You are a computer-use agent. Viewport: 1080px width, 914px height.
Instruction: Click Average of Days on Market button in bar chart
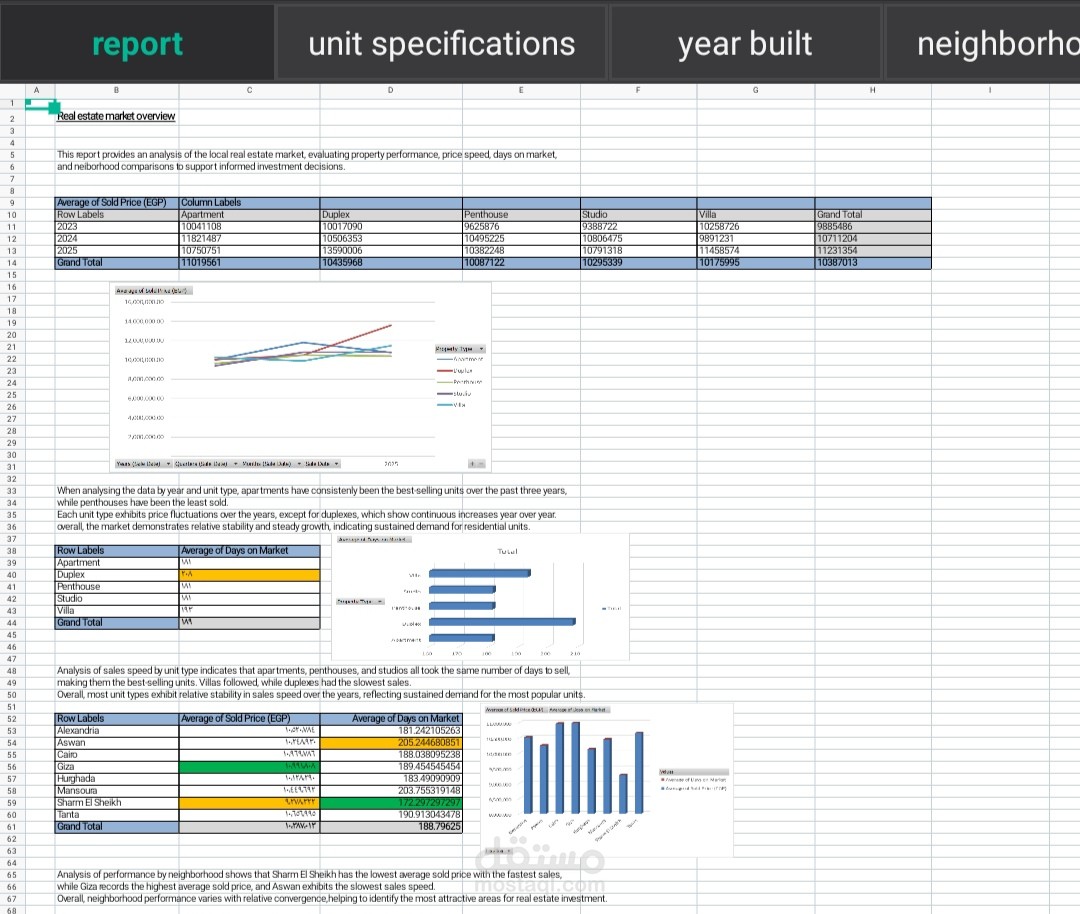click(x=374, y=539)
